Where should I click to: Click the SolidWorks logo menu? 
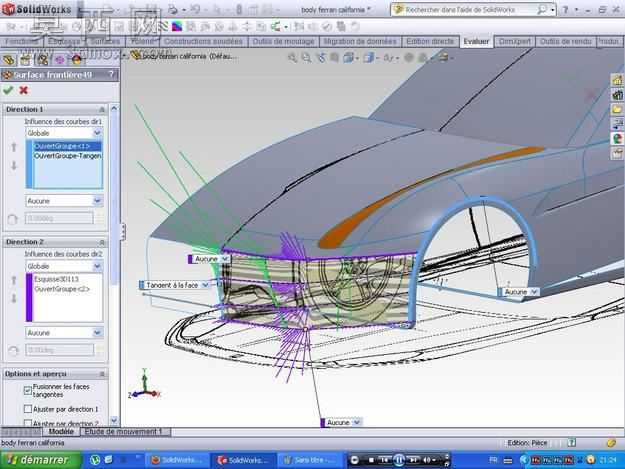point(37,9)
